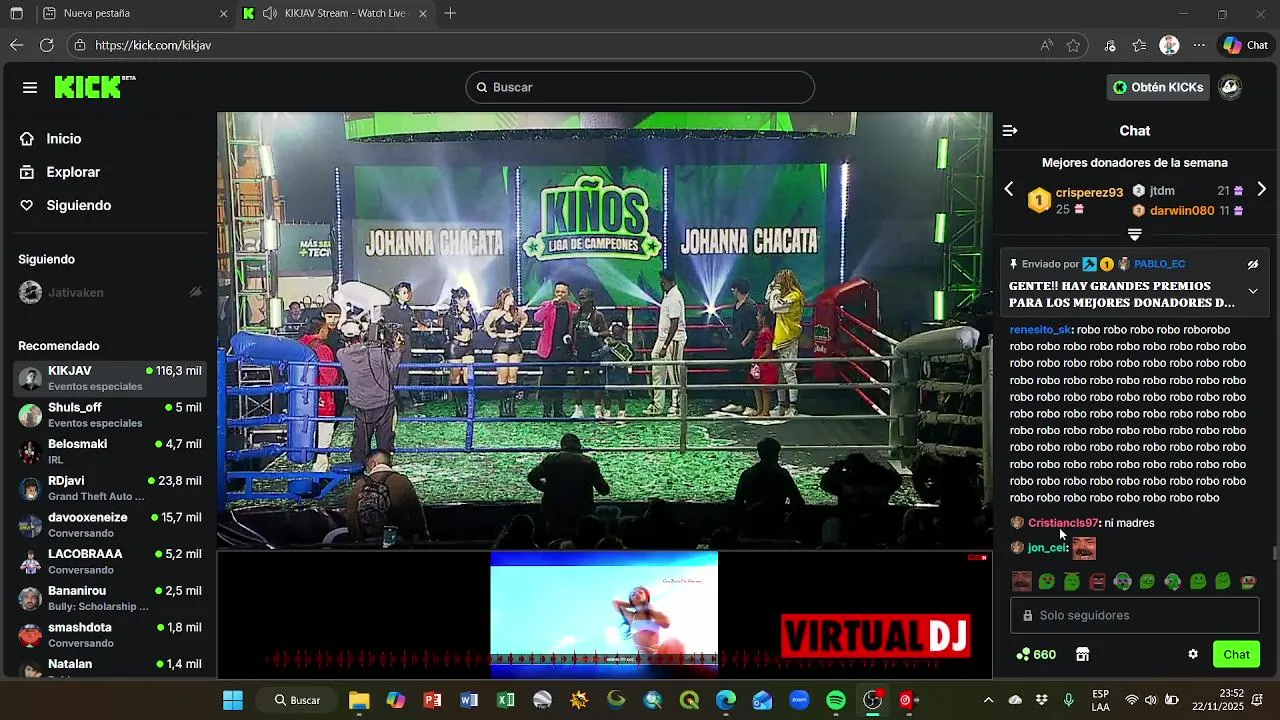The width and height of the screenshot is (1280, 720).
Task: Focus the Buscar search field
Action: pyautogui.click(x=640, y=87)
